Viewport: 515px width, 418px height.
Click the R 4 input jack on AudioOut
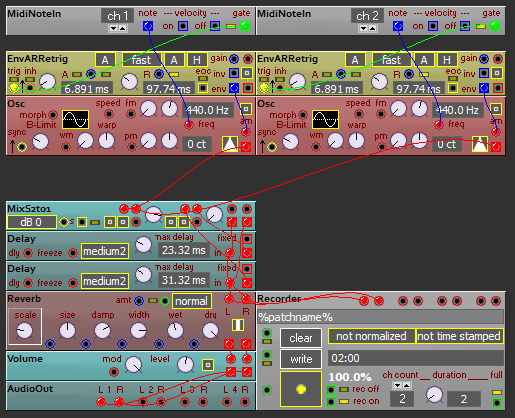tap(245, 402)
